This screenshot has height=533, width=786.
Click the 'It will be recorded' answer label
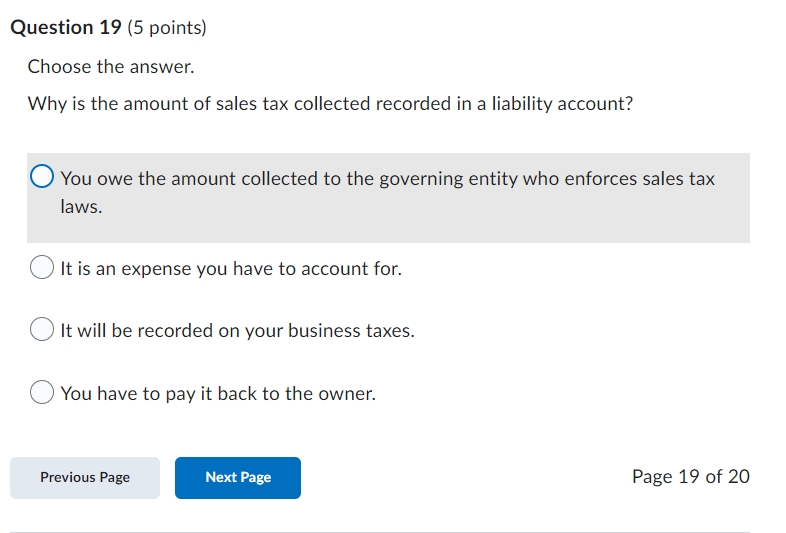click(x=237, y=331)
